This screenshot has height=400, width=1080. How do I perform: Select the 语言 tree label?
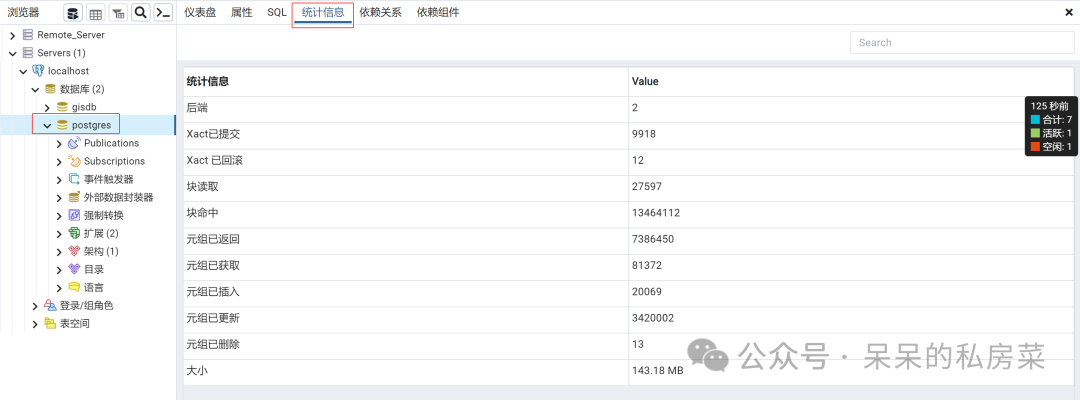pyautogui.click(x=94, y=287)
